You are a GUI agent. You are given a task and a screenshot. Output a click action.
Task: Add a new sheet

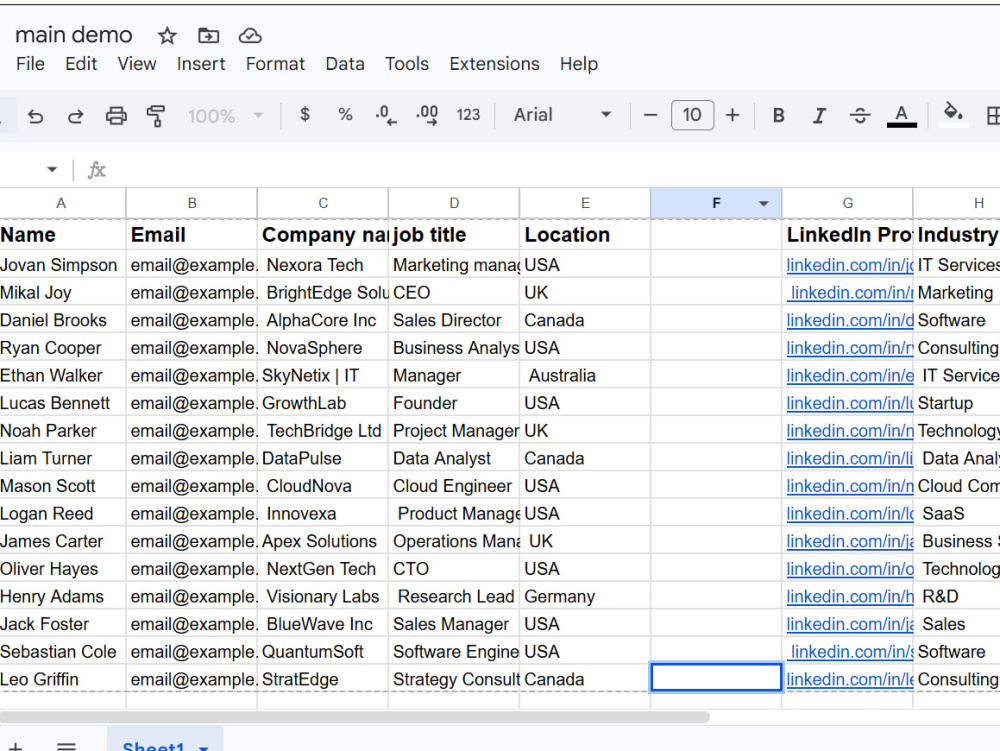coord(15,747)
